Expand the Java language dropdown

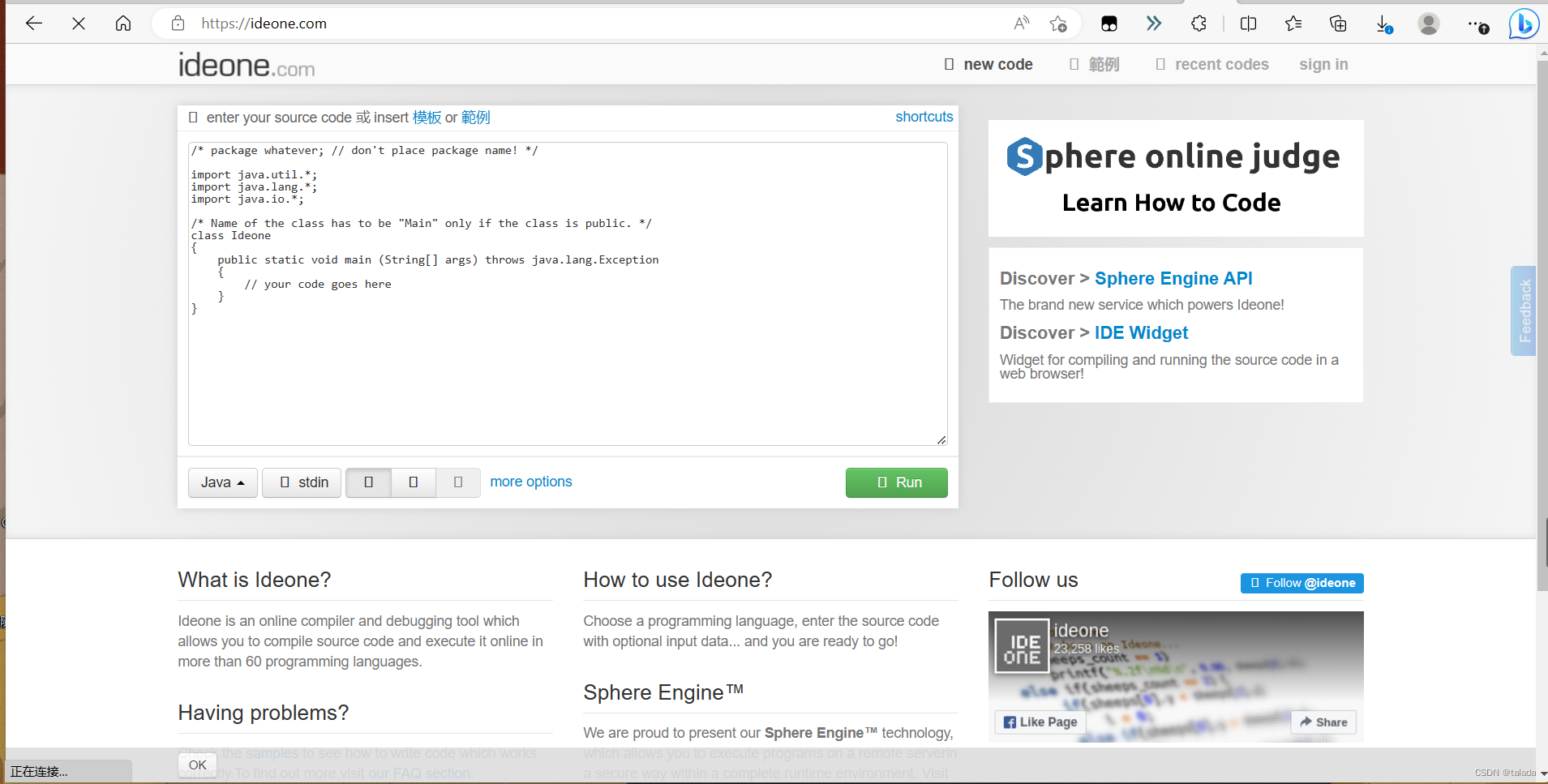[x=223, y=482]
